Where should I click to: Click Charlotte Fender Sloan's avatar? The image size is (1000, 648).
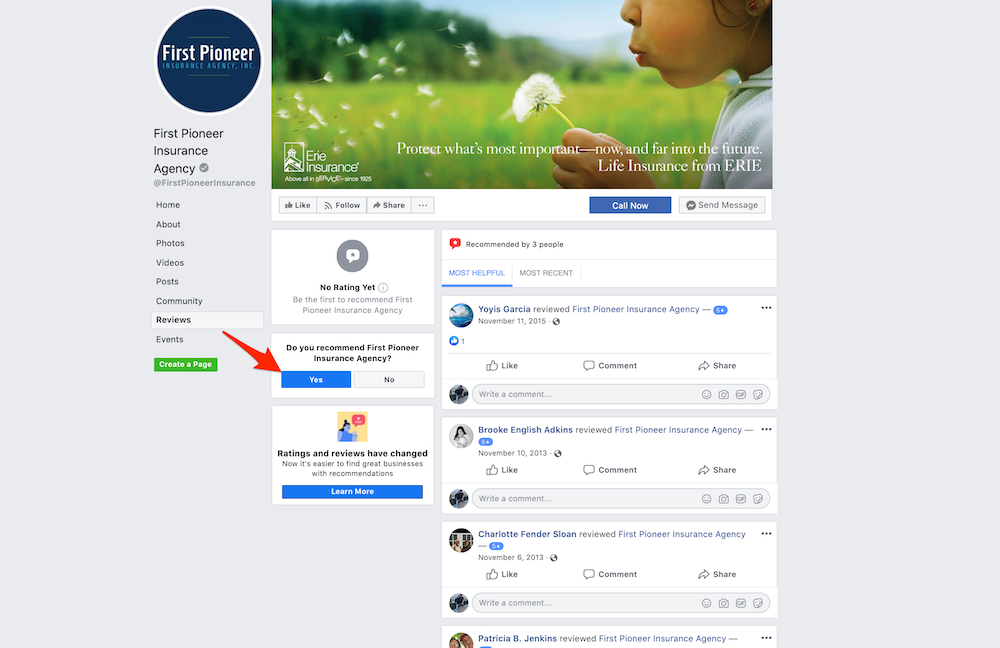pyautogui.click(x=461, y=540)
